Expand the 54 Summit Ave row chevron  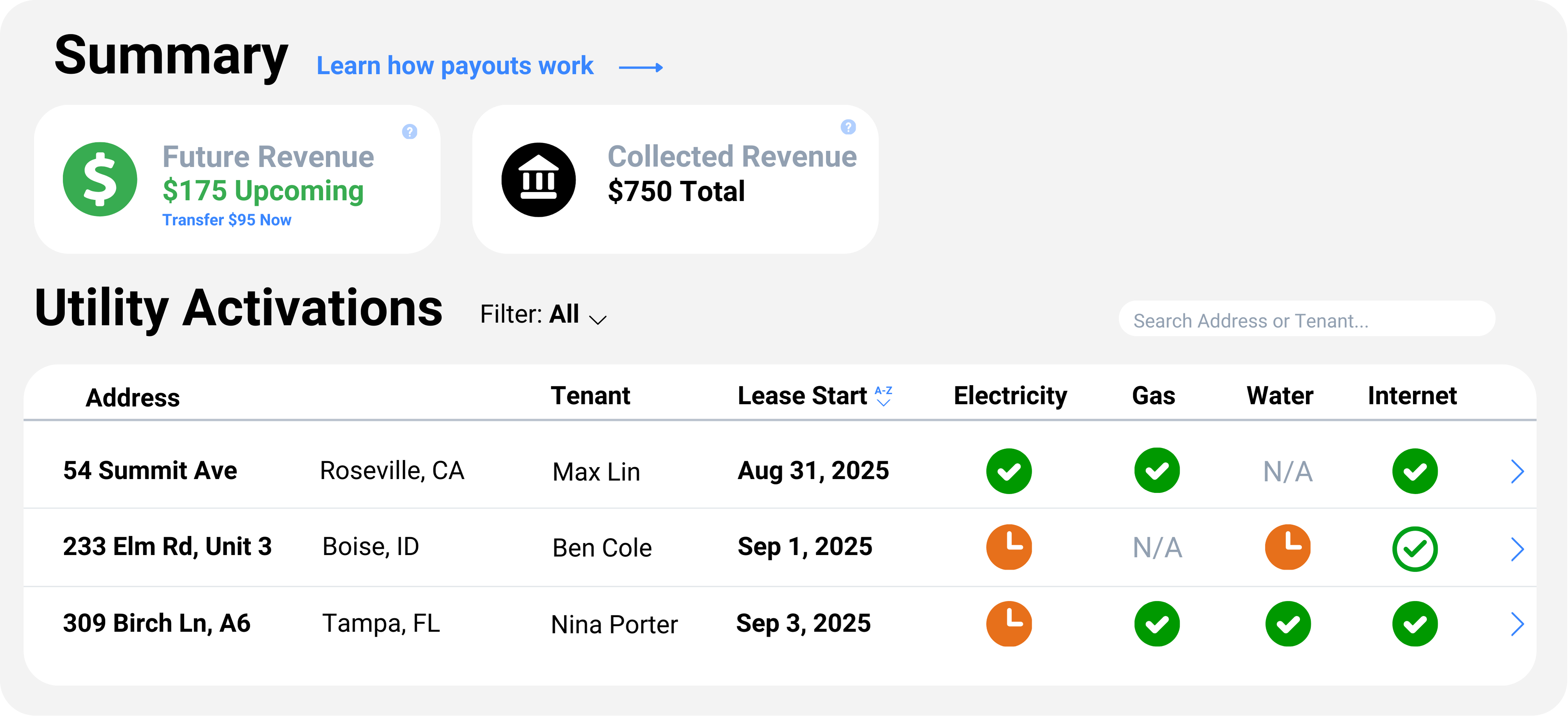tap(1517, 471)
